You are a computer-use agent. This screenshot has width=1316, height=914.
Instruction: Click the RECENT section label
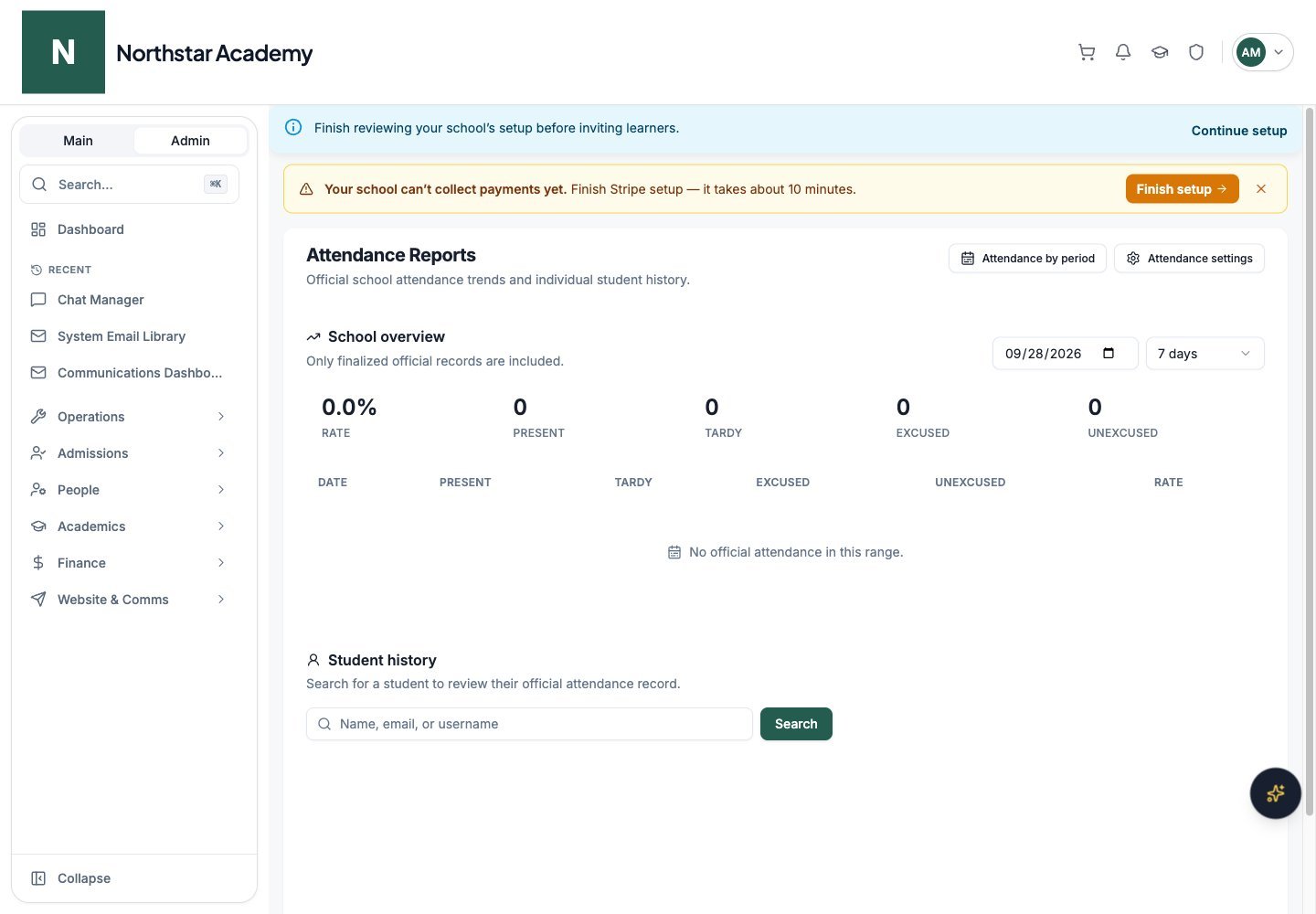(x=69, y=270)
